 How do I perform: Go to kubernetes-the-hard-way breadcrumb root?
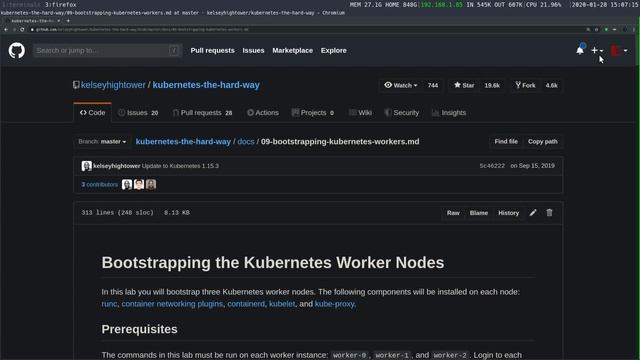coord(183,142)
